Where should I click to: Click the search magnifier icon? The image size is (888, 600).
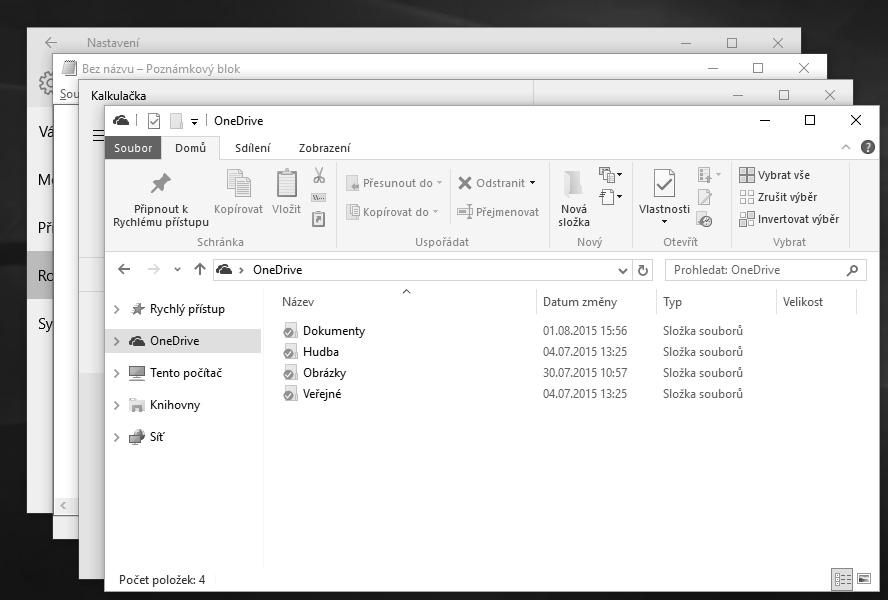(852, 270)
